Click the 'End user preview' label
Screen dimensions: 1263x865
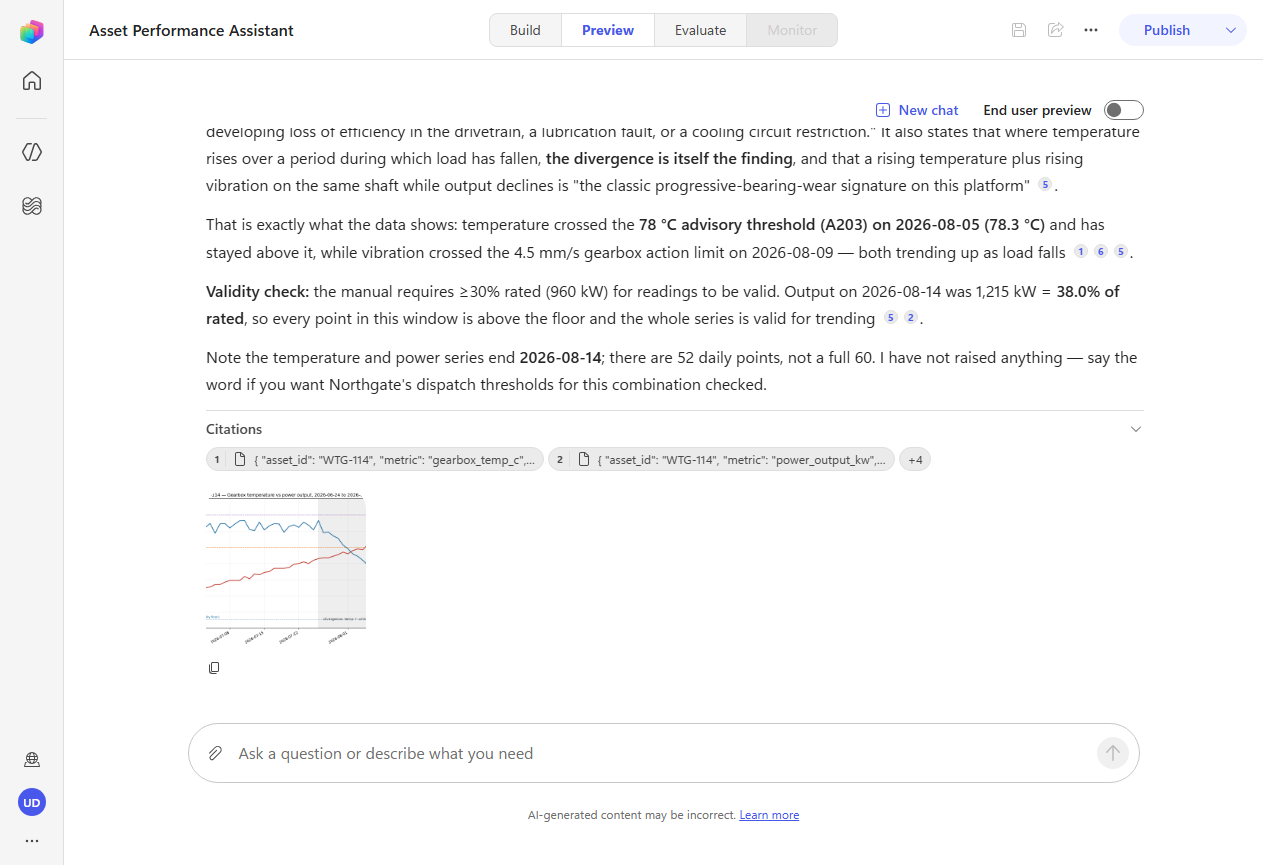tap(1037, 110)
